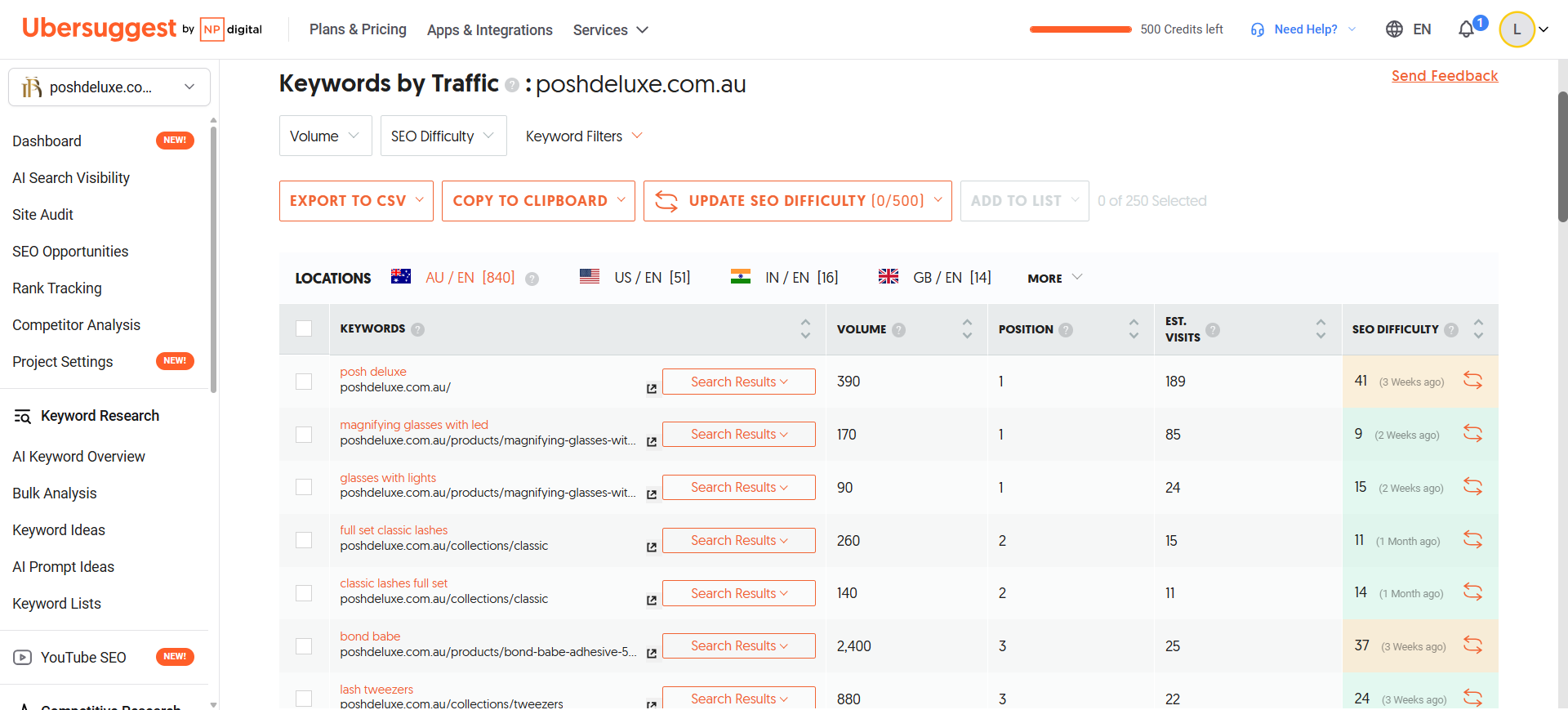The image size is (1568, 710).
Task: Open external link for bond babe URL
Action: (652, 654)
